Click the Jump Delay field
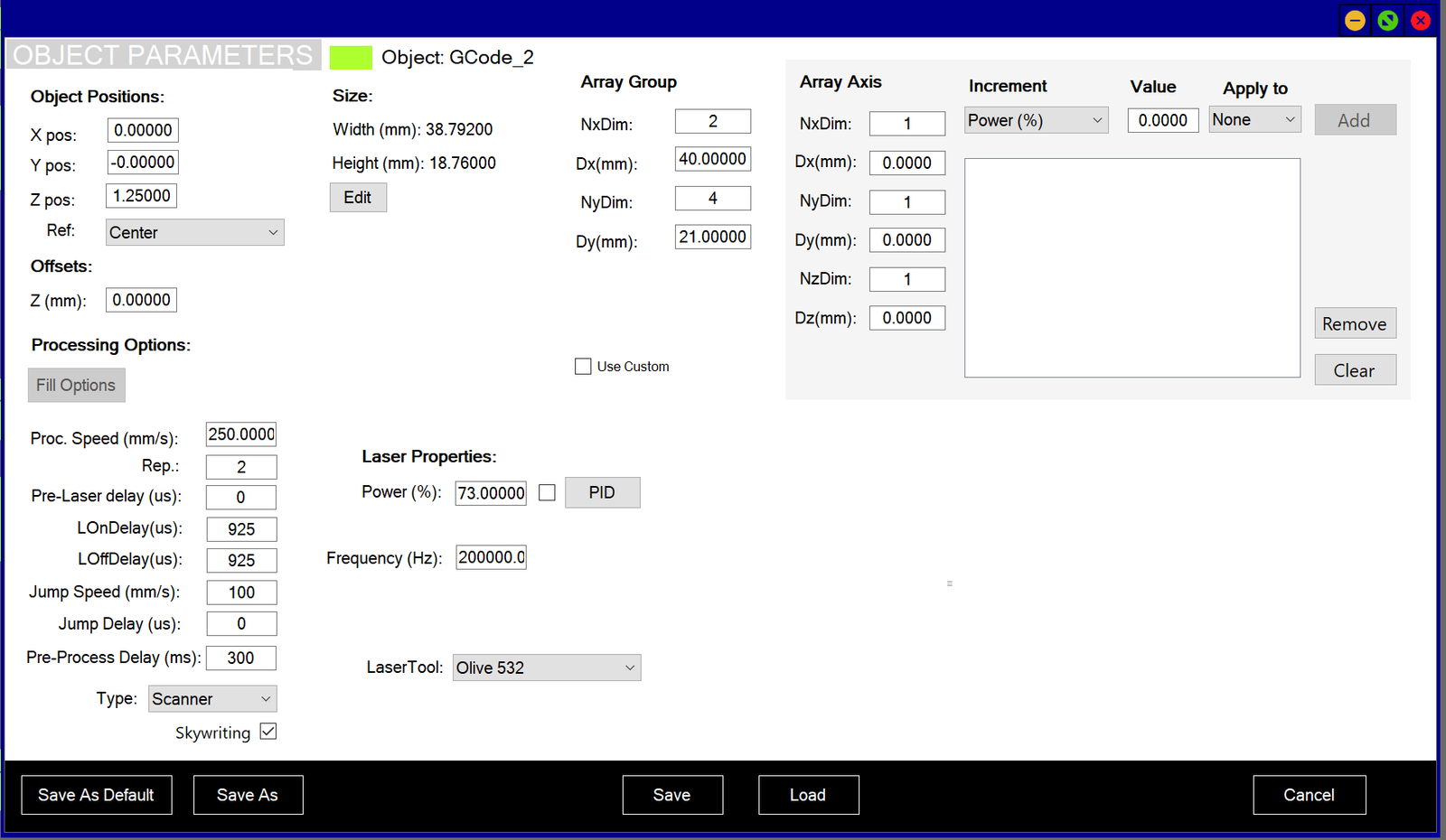Image resolution: width=1446 pixels, height=840 pixels. [241, 624]
